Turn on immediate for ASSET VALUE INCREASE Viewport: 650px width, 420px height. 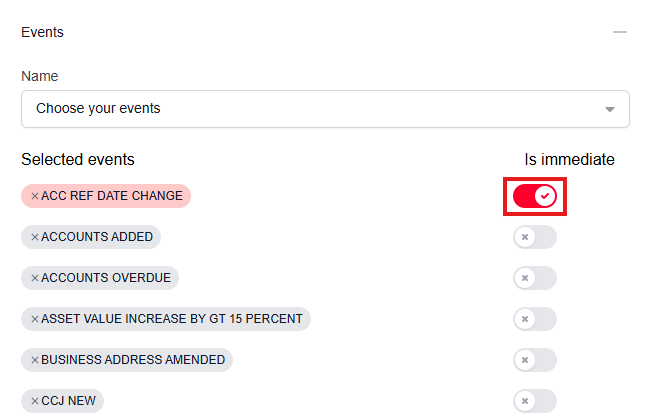coord(534,319)
